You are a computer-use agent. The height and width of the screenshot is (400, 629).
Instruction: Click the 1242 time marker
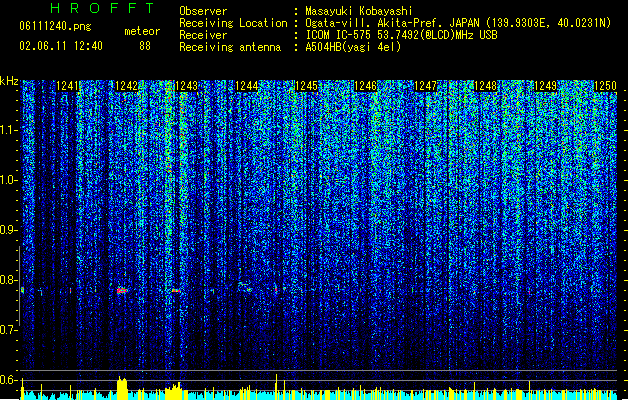coord(126,86)
